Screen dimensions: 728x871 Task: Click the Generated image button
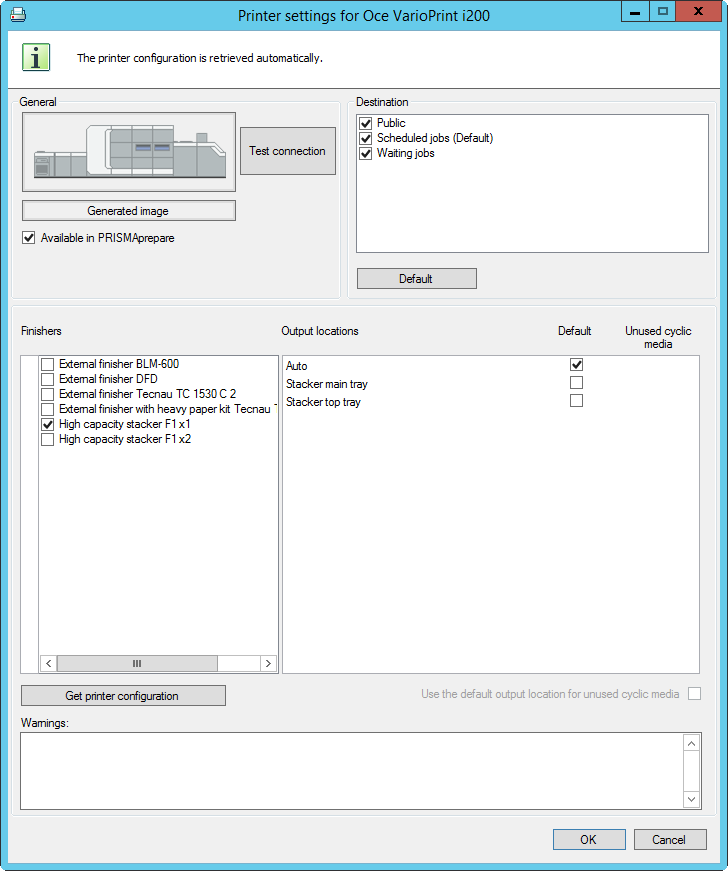129,211
